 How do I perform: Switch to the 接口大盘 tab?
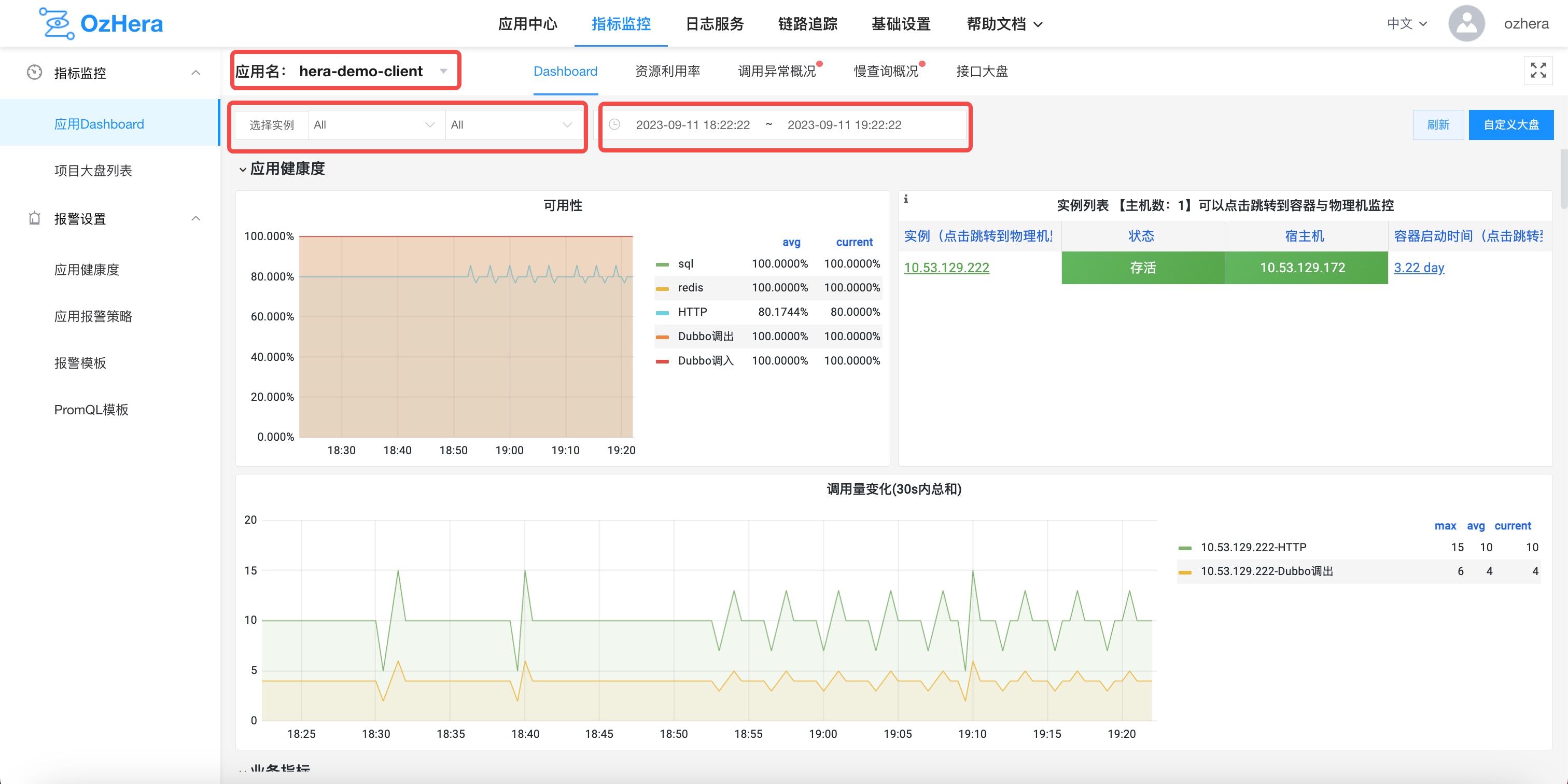click(982, 71)
